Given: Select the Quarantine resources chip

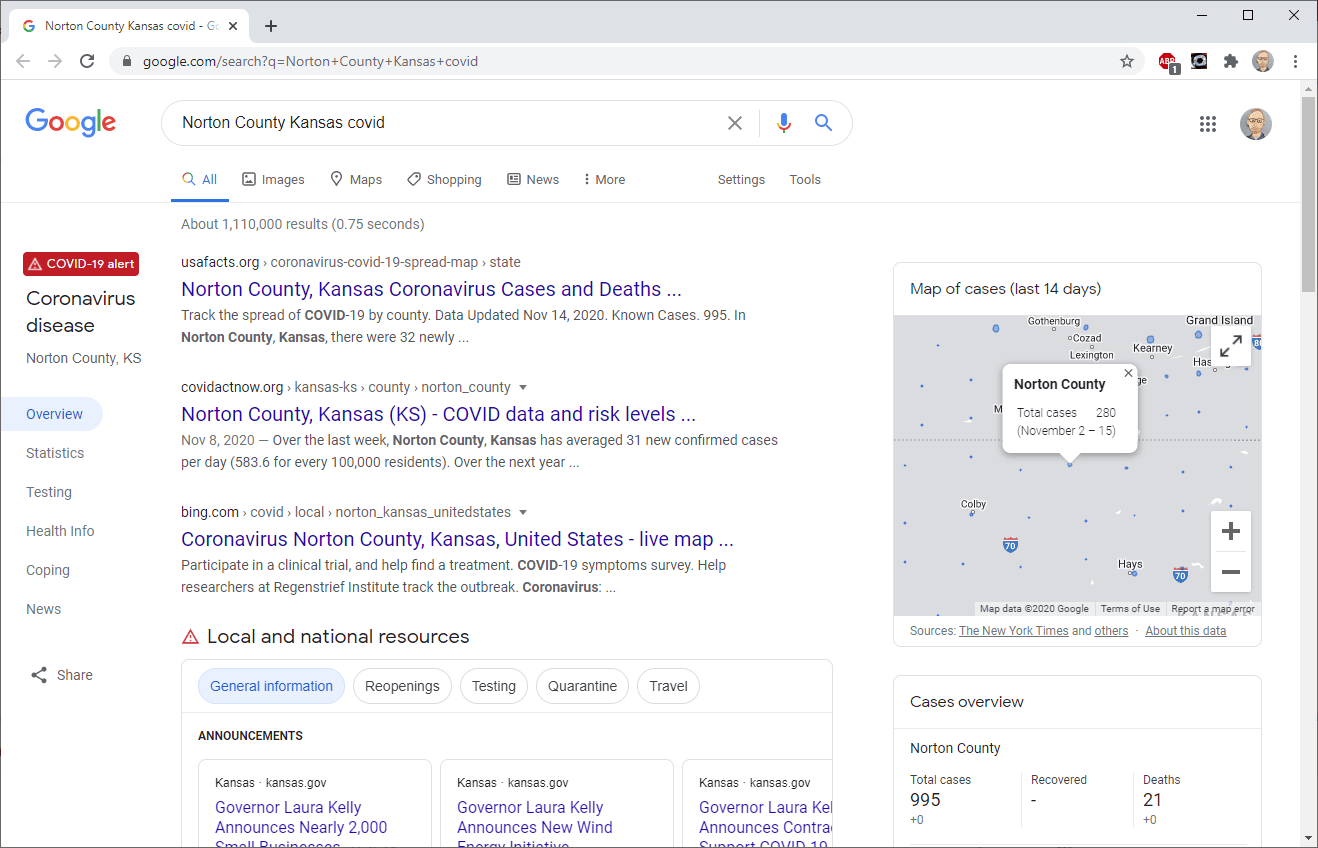Looking at the screenshot, I should [583, 686].
